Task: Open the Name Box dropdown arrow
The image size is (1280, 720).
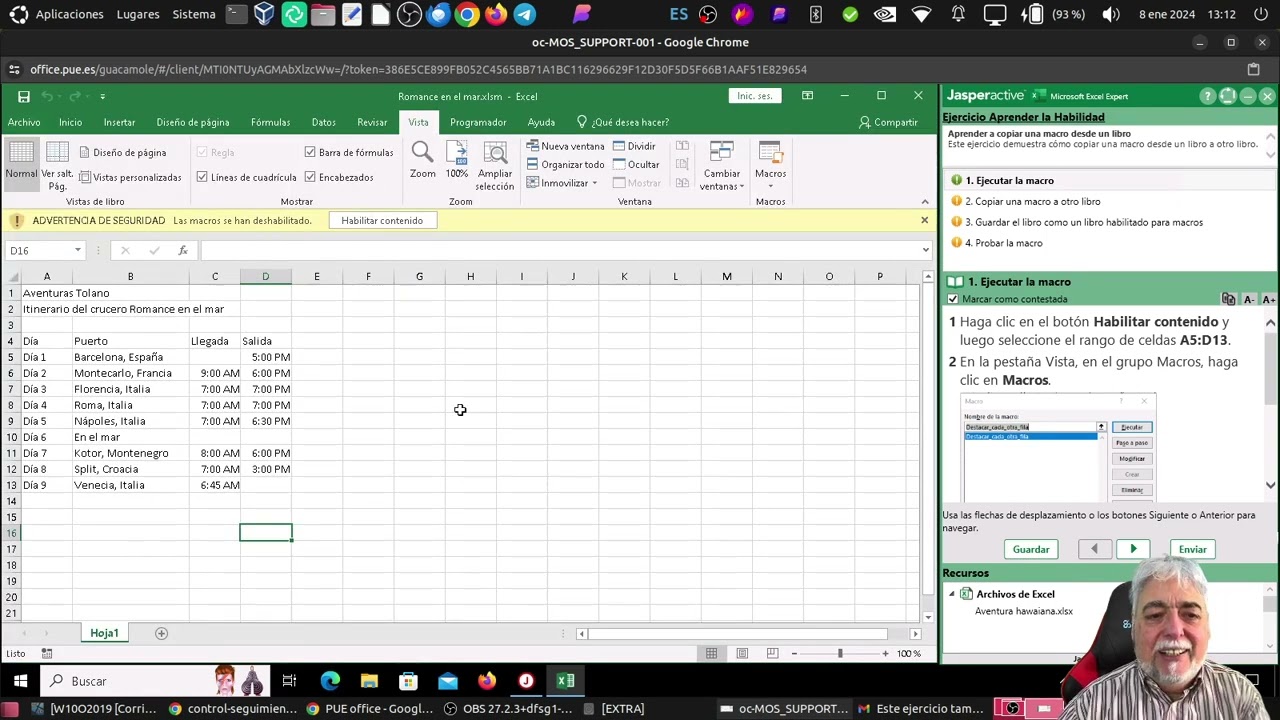Action: click(x=77, y=250)
